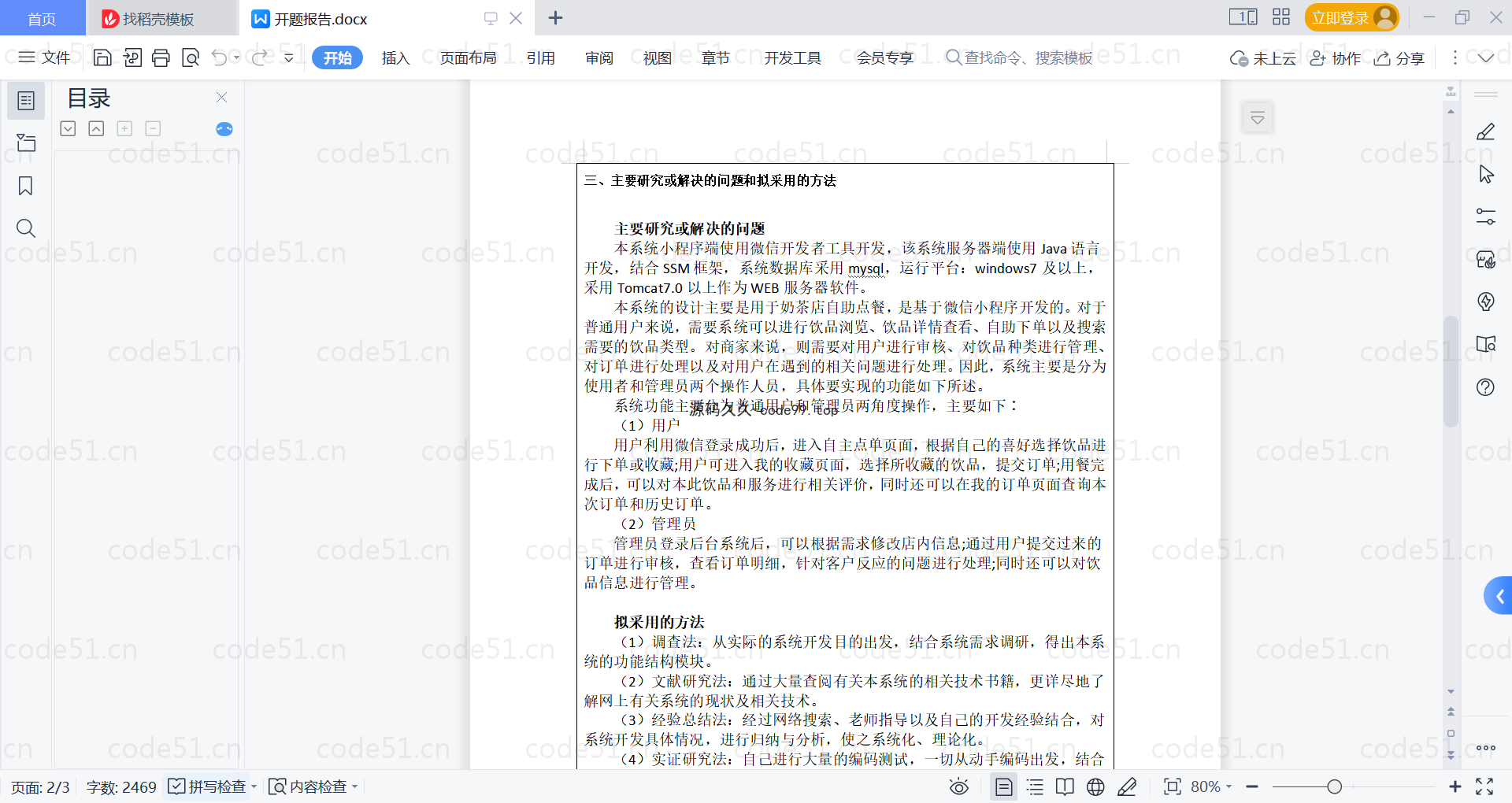Select the 页面布局 ribbon tab
Image resolution: width=1512 pixels, height=803 pixels.
(469, 57)
